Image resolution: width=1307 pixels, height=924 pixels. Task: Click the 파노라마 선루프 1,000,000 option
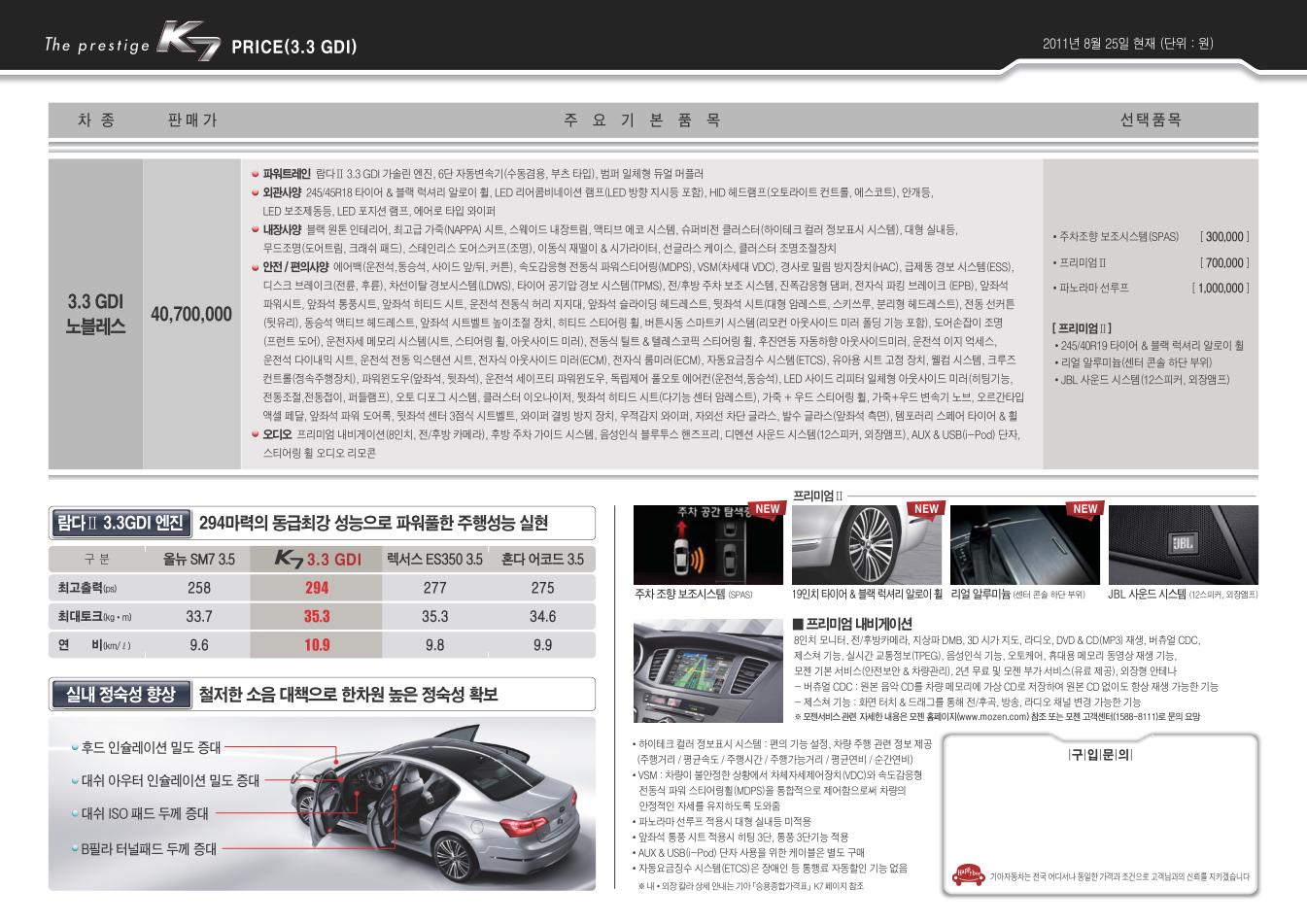coord(1151,288)
